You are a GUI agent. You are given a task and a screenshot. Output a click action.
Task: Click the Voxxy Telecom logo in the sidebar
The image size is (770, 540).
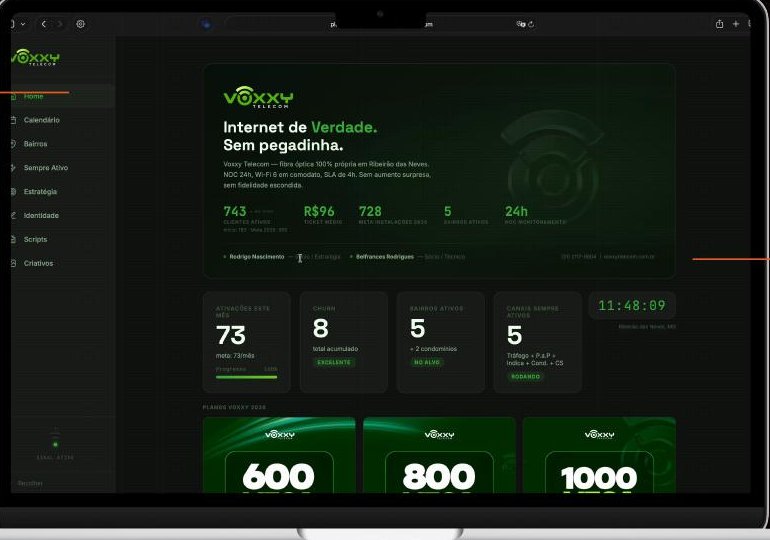35,57
